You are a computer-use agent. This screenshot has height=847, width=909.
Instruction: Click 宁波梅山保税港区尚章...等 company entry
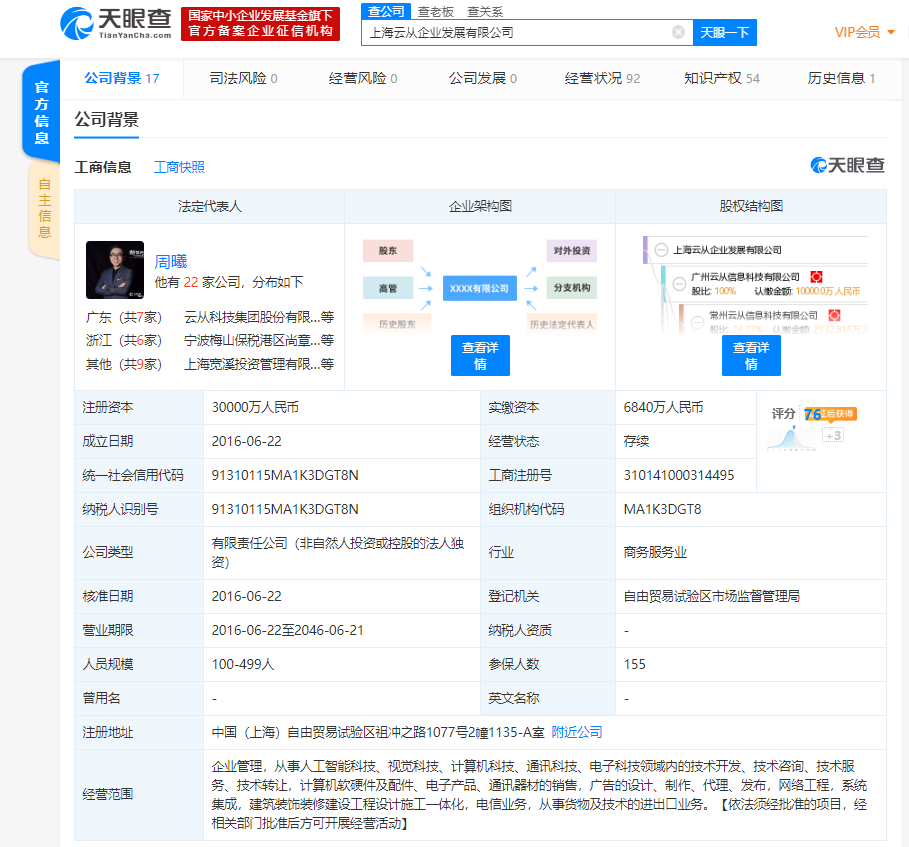(259, 340)
